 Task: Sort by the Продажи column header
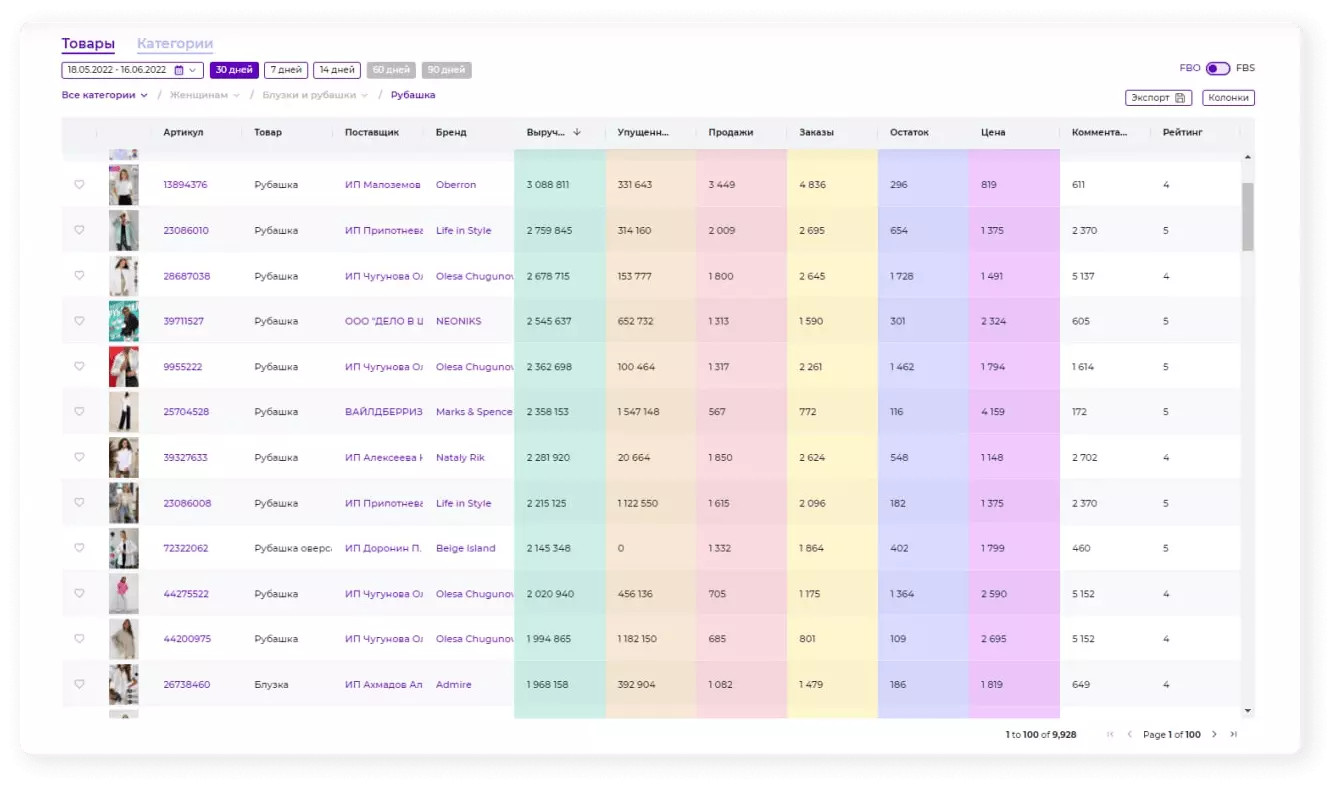pyautogui.click(x=731, y=132)
